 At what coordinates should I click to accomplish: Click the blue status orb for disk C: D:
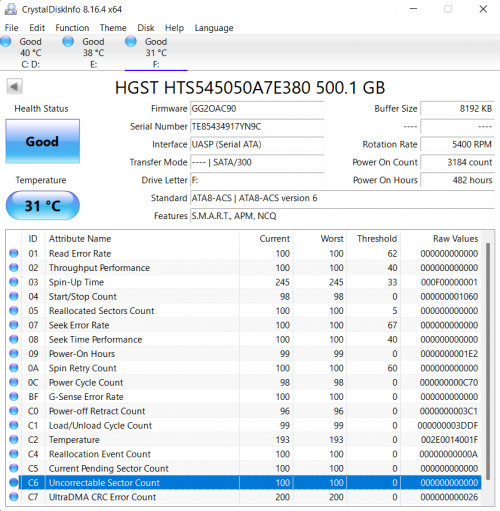click(x=6, y=41)
